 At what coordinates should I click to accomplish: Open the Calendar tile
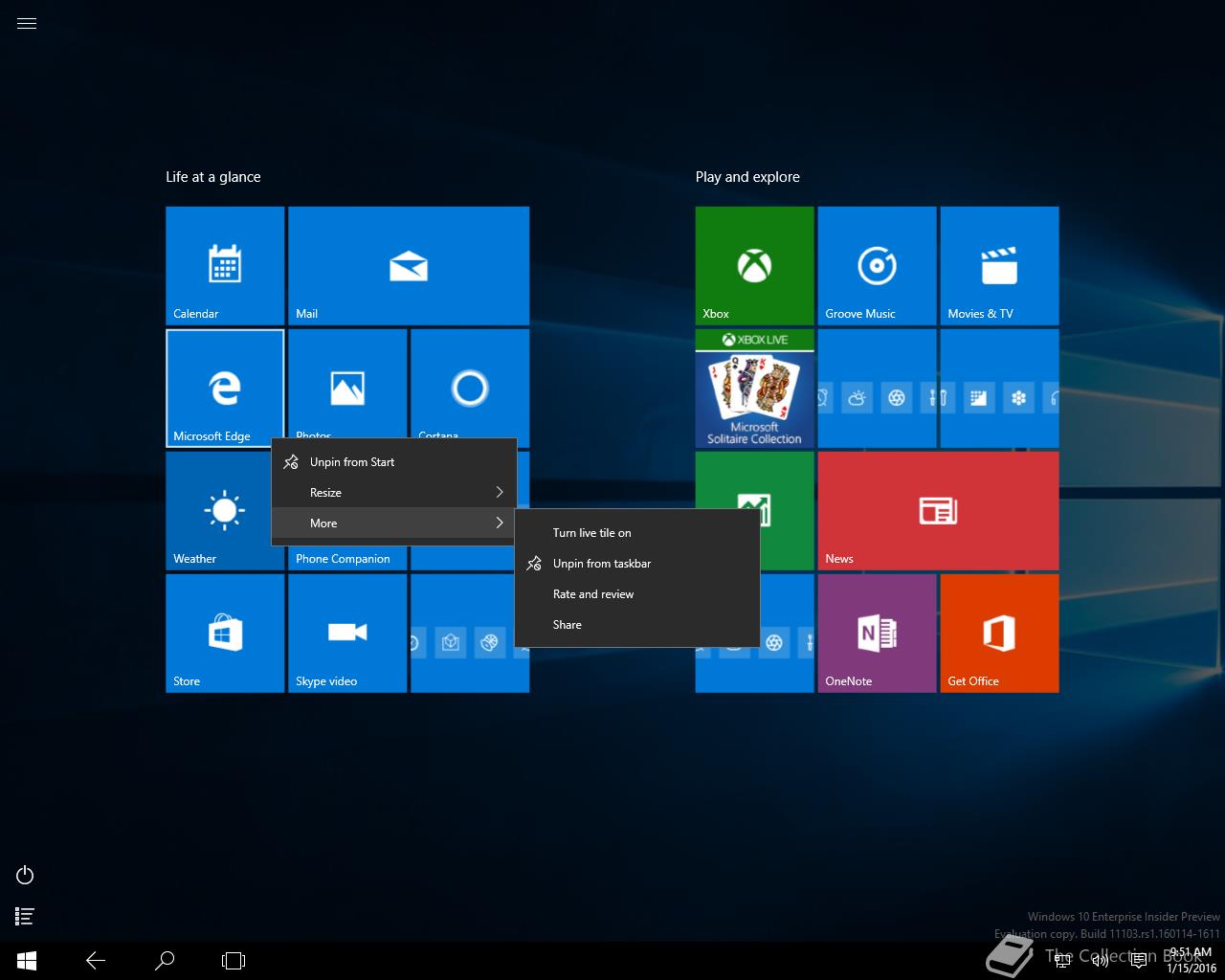[x=225, y=265]
